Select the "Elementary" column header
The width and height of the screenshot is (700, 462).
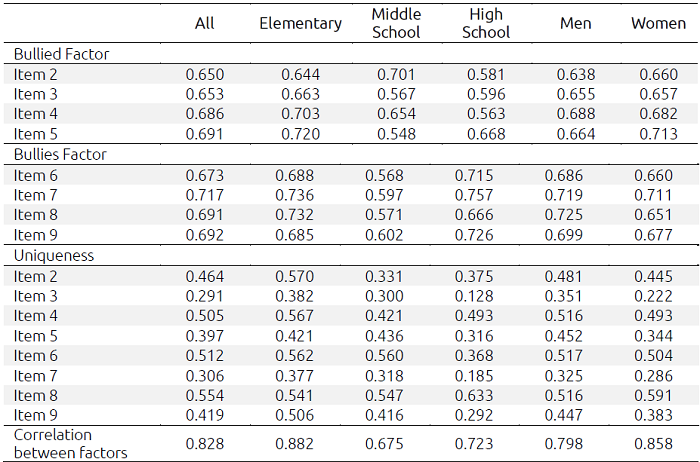(x=300, y=23)
